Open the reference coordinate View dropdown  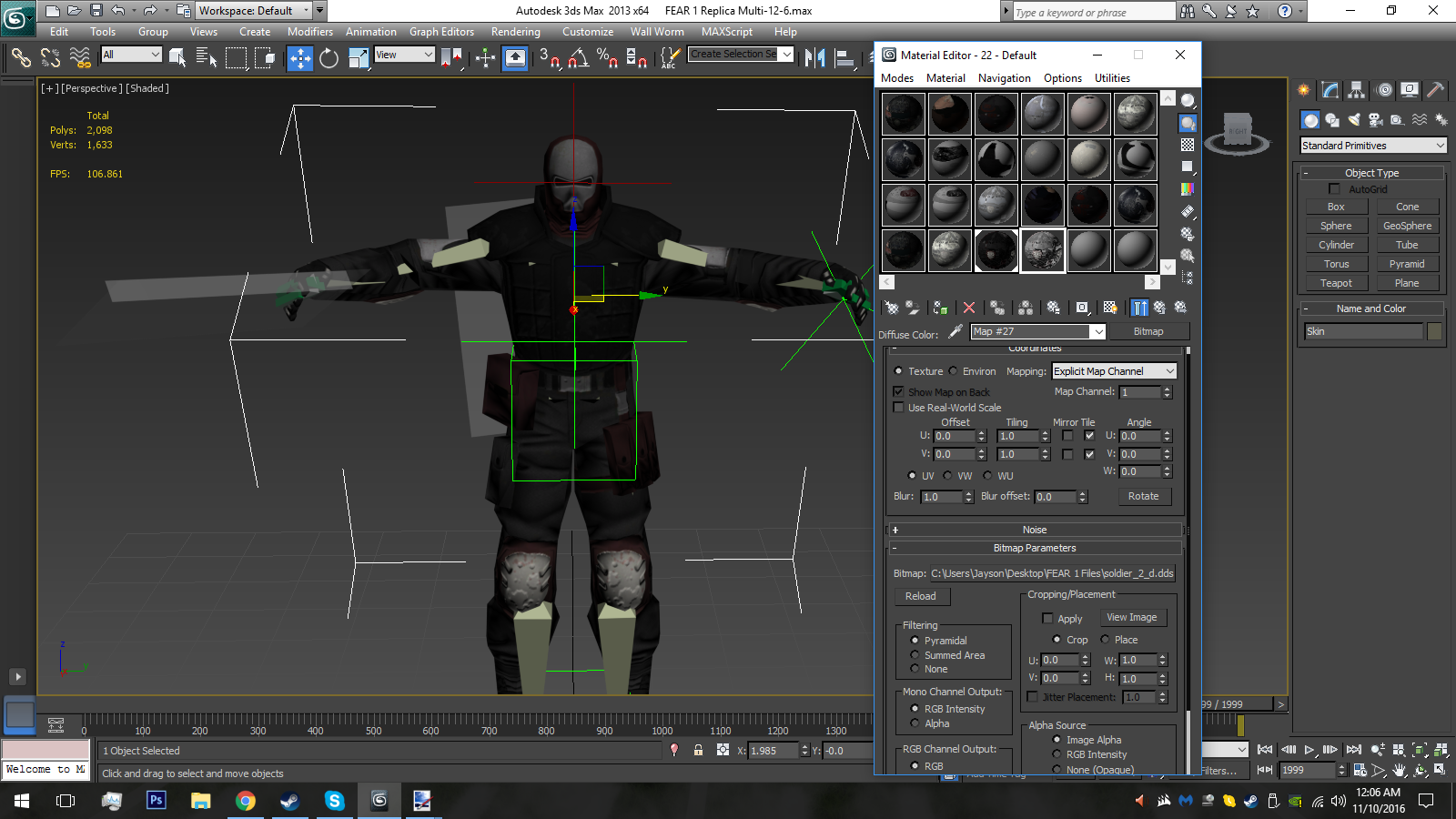[404, 55]
